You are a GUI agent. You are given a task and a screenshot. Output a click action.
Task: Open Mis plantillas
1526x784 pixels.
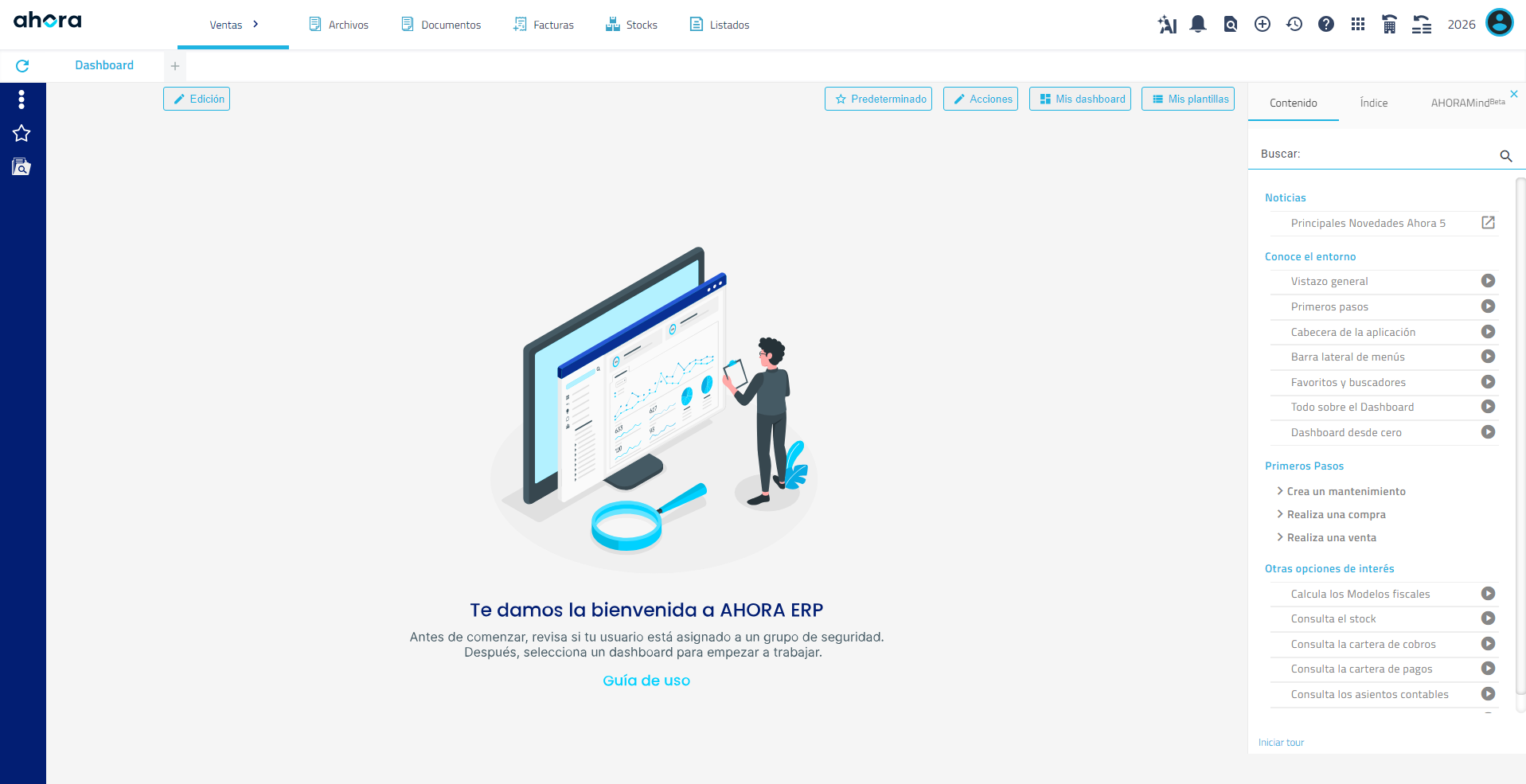coord(1188,99)
